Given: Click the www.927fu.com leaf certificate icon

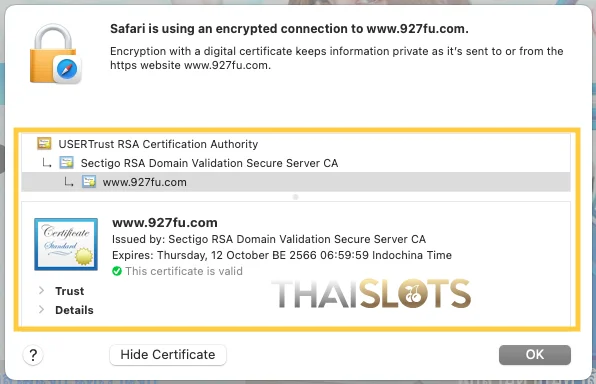Looking at the screenshot, I should coord(89,182).
